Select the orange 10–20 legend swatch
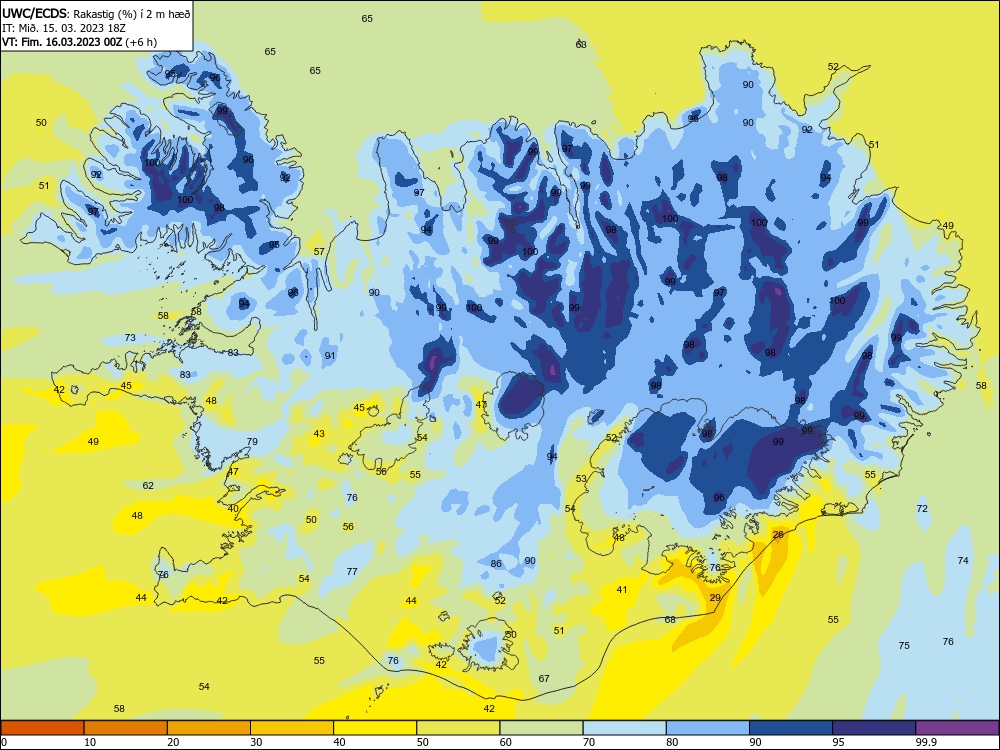1000x750 pixels. pyautogui.click(x=126, y=728)
